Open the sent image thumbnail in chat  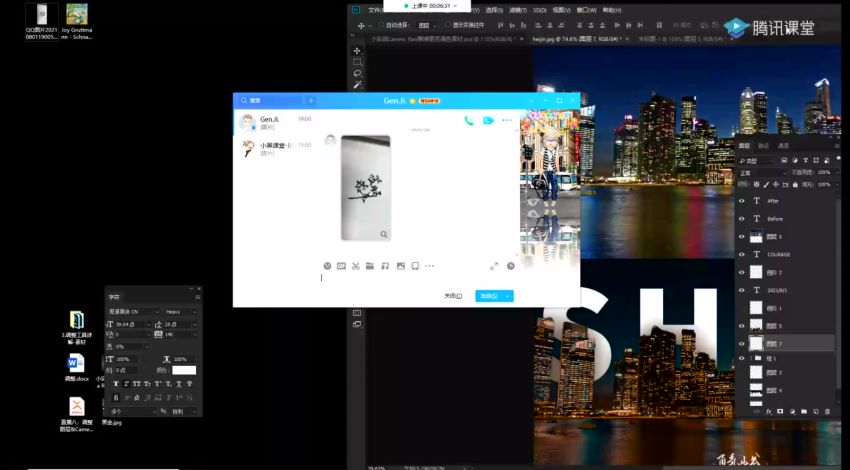tap(365, 188)
